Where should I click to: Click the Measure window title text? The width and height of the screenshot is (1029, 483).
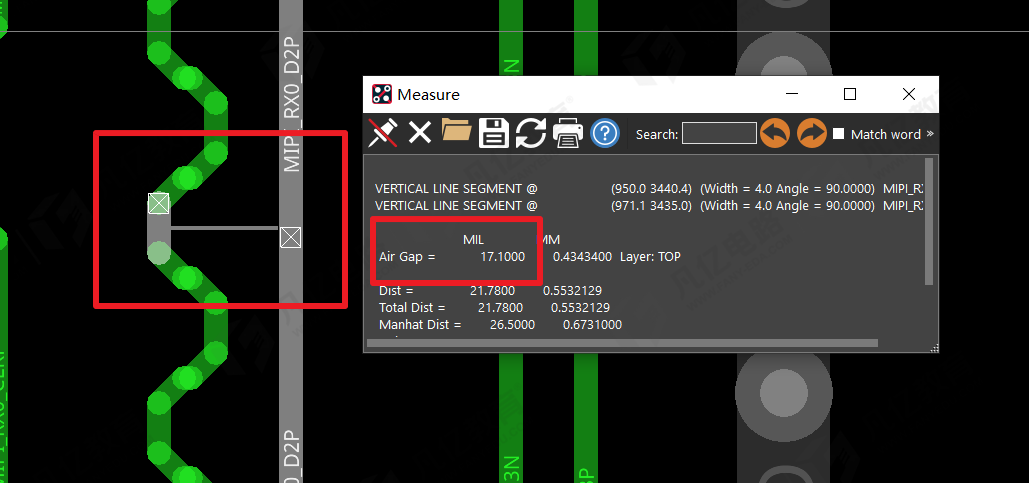429,94
